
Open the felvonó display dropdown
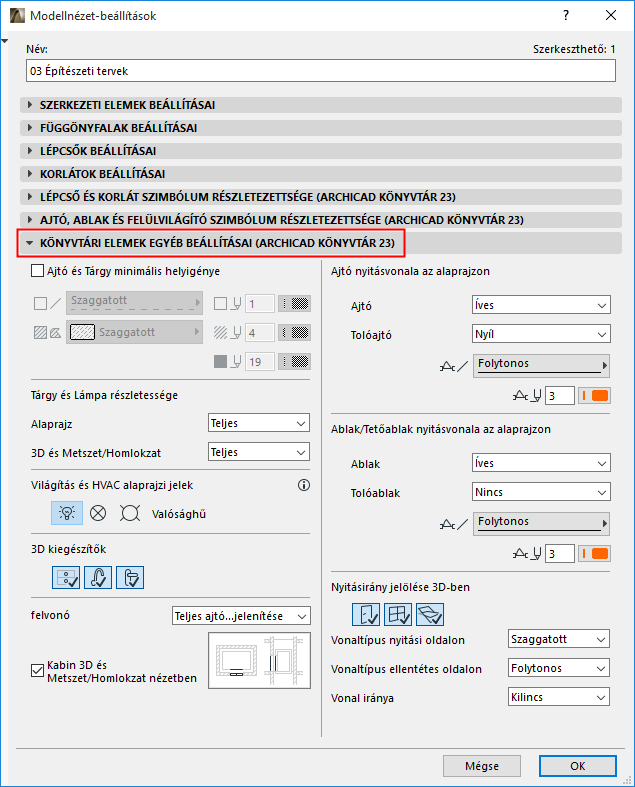pyautogui.click(x=241, y=616)
